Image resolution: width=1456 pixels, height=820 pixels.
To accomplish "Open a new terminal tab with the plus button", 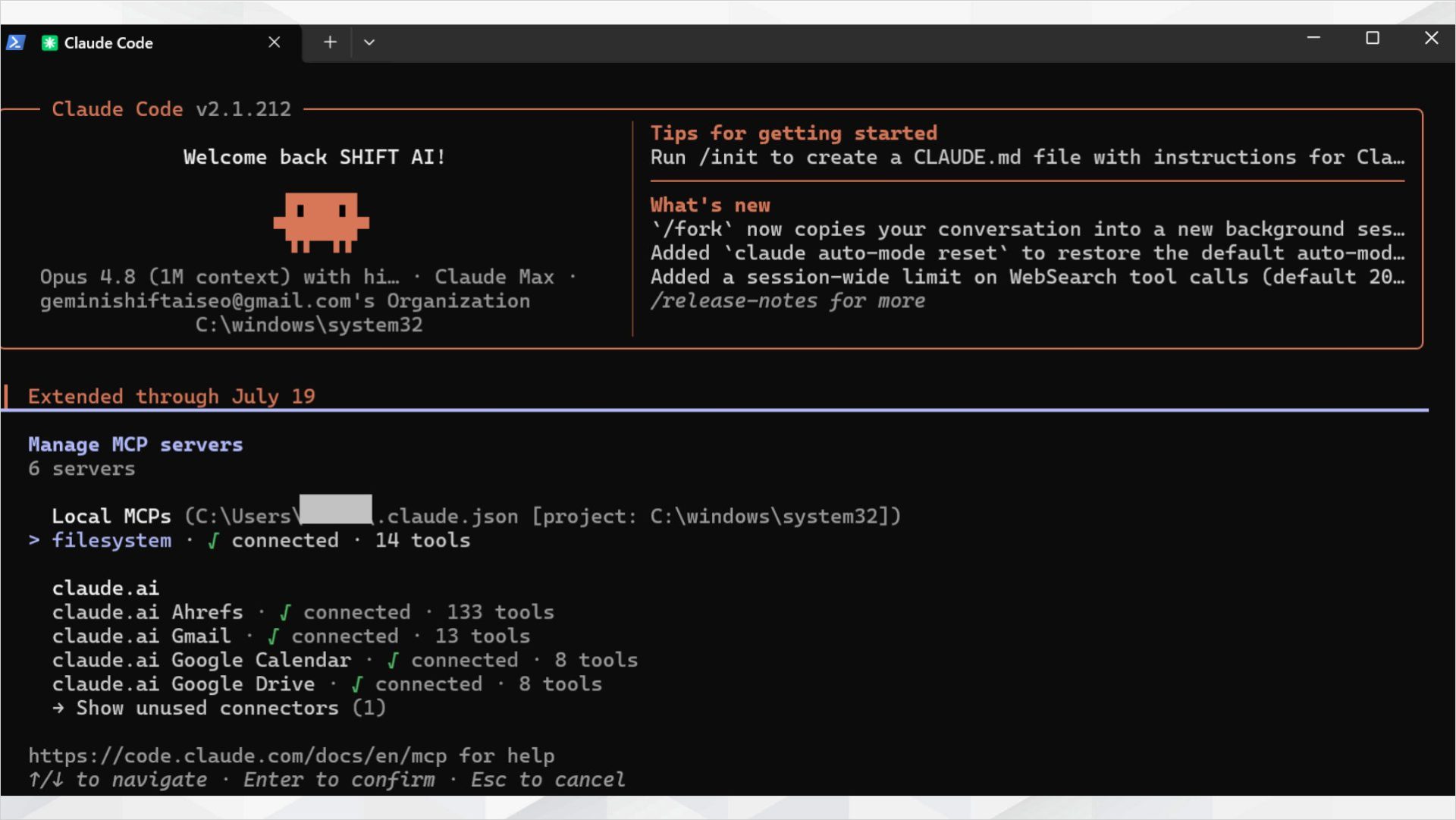I will 330,42.
